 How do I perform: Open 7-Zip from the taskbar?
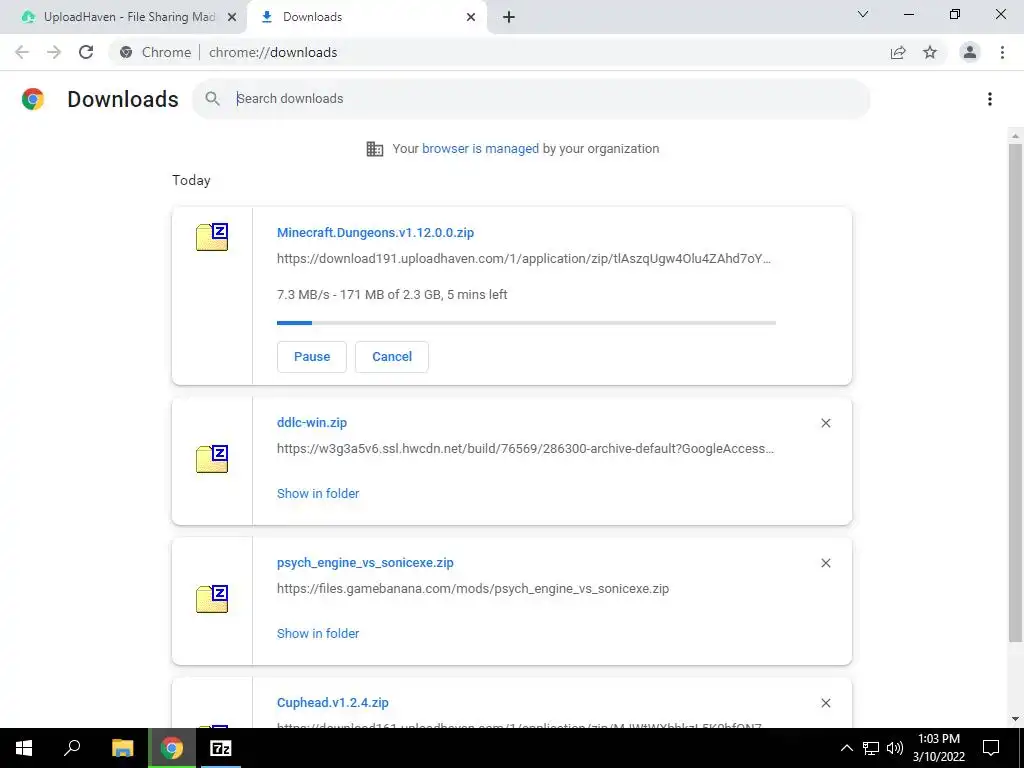pyautogui.click(x=220, y=748)
